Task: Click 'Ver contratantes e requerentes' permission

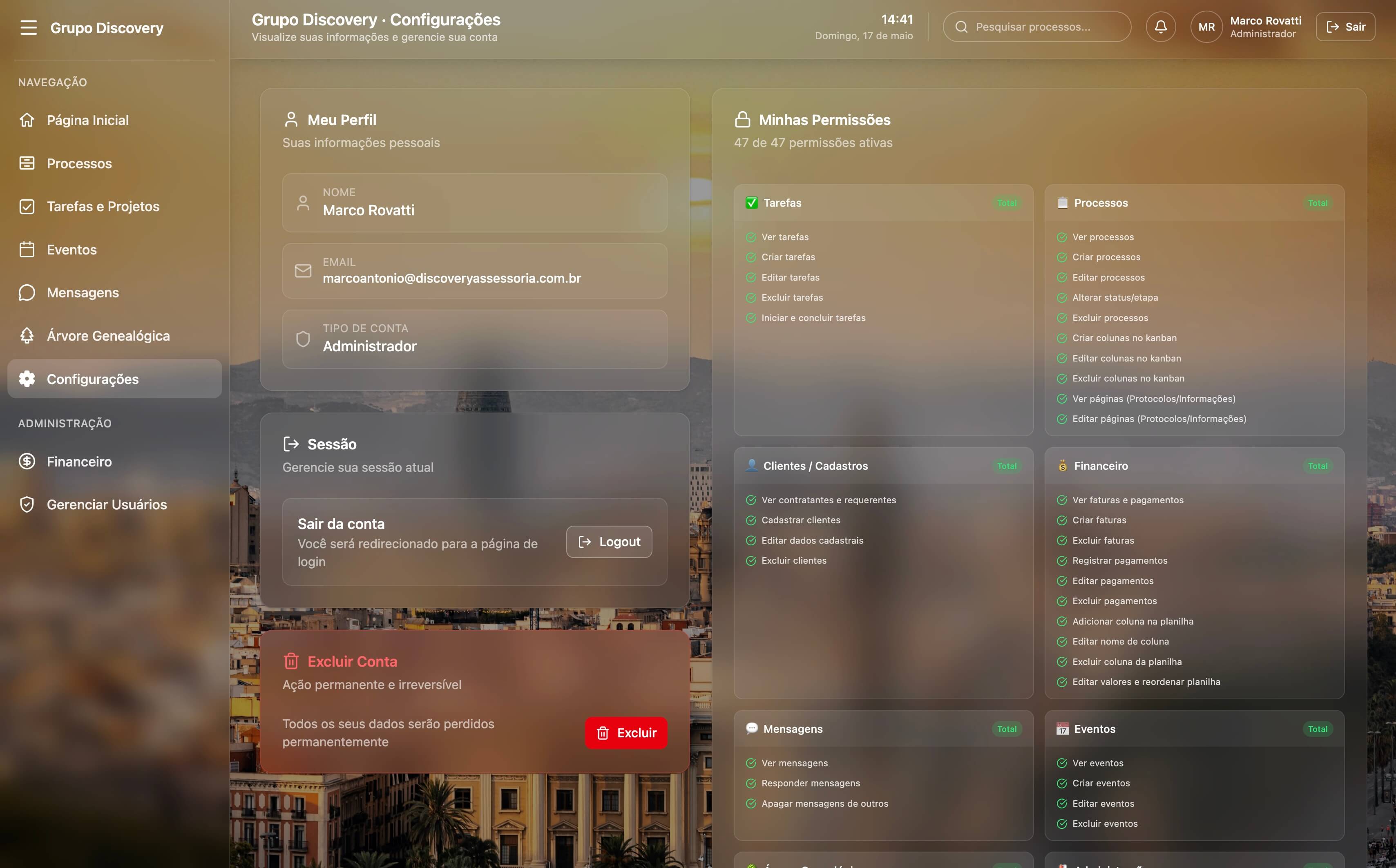Action: click(x=829, y=500)
